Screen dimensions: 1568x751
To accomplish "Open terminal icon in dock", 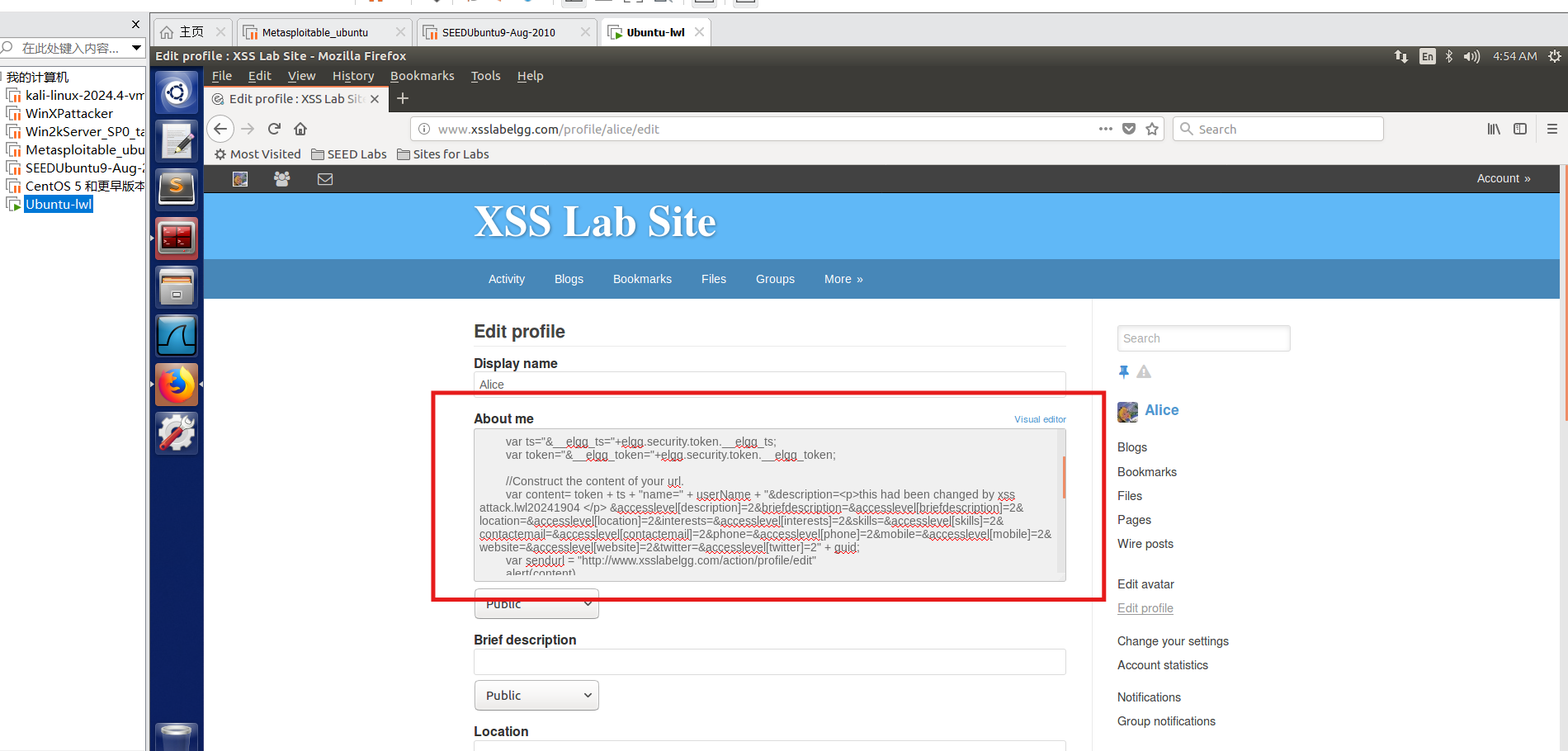I will pyautogui.click(x=177, y=239).
